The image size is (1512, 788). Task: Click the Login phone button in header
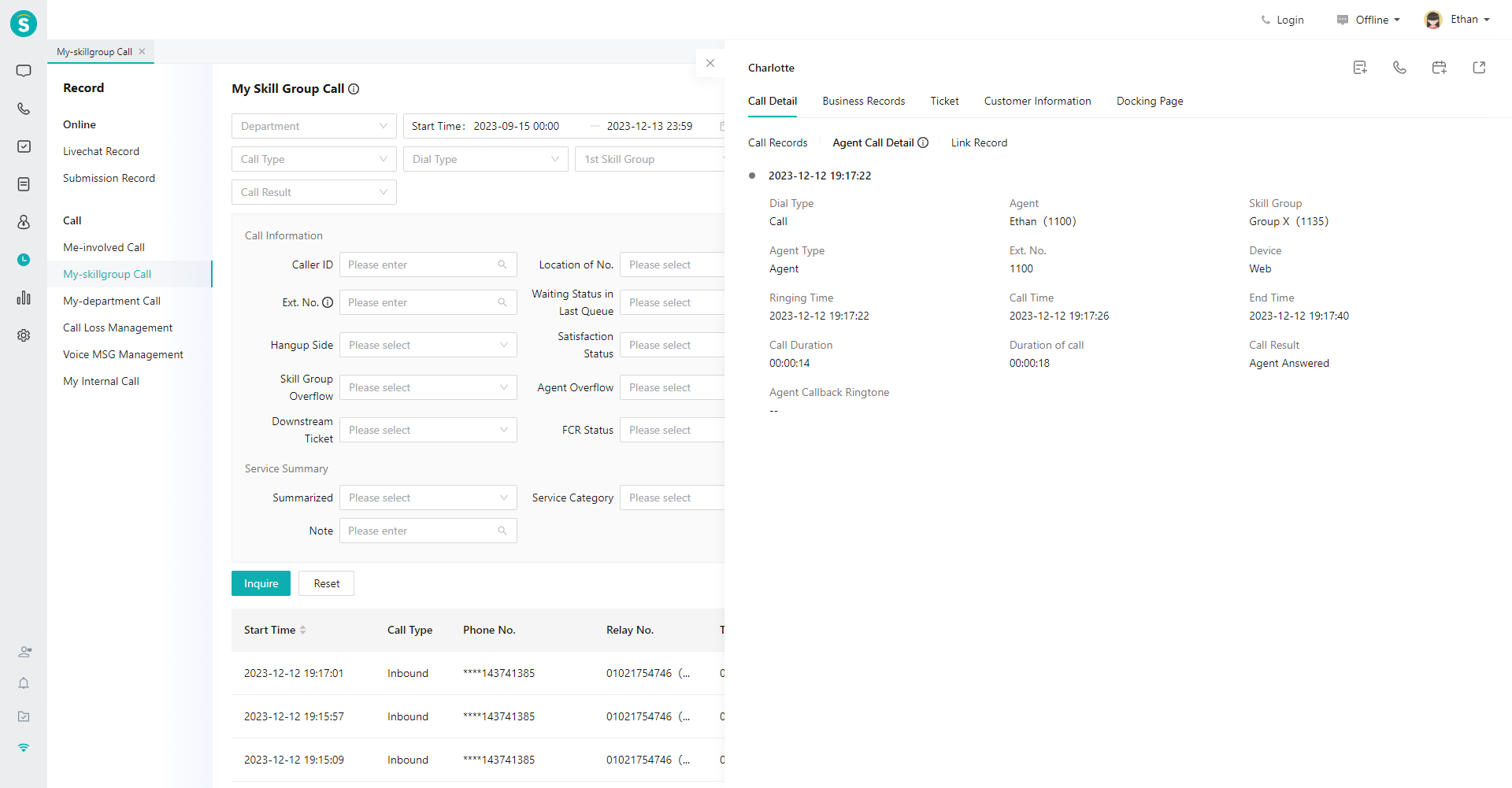pyautogui.click(x=1282, y=20)
